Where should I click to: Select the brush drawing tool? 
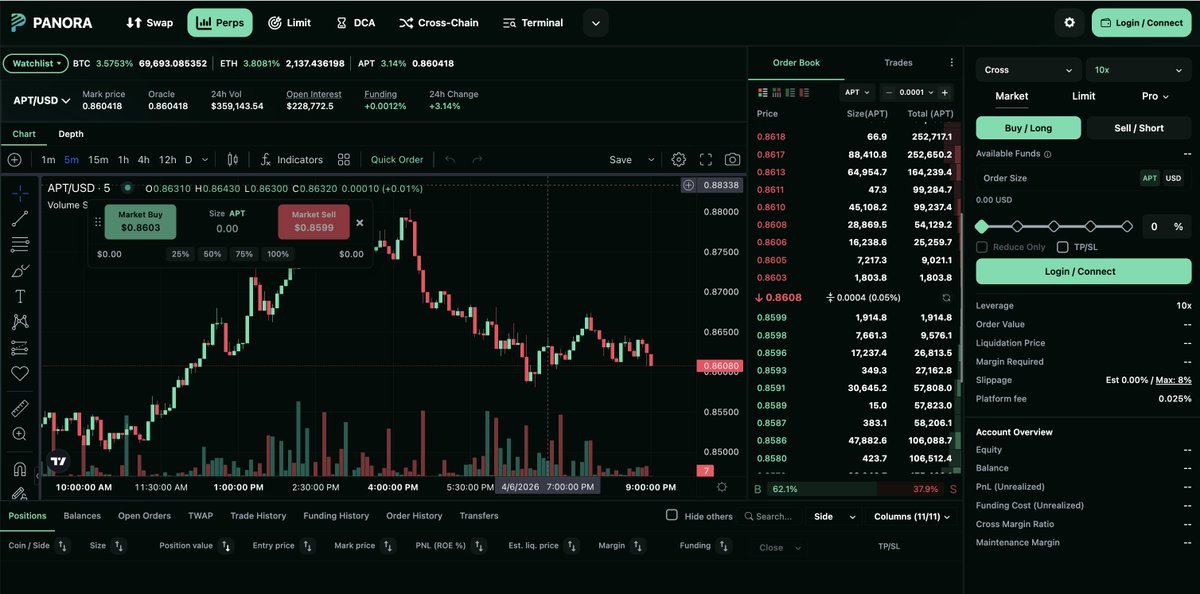19,270
